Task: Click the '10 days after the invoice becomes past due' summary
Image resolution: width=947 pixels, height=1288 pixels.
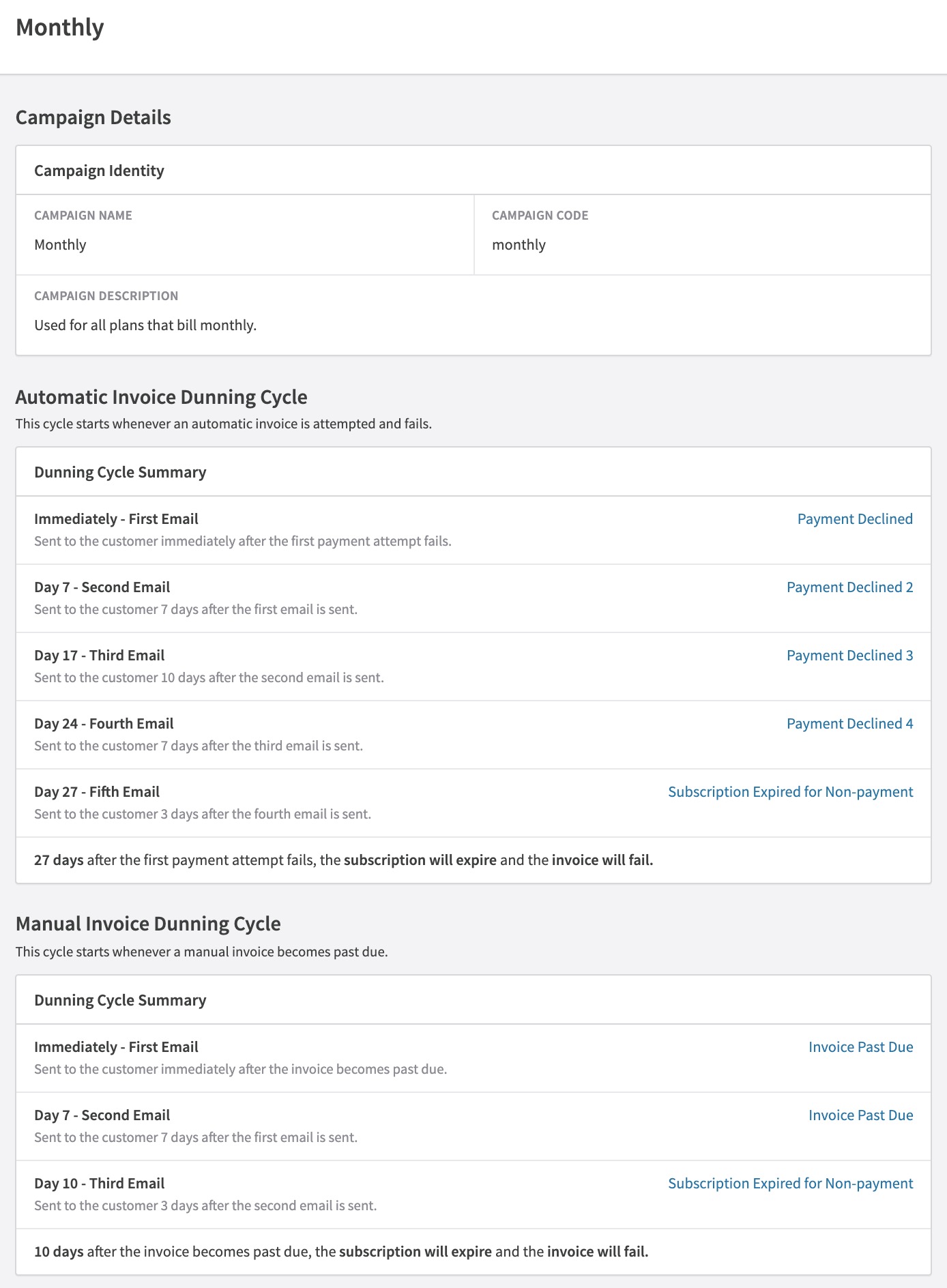Action: (x=341, y=1252)
